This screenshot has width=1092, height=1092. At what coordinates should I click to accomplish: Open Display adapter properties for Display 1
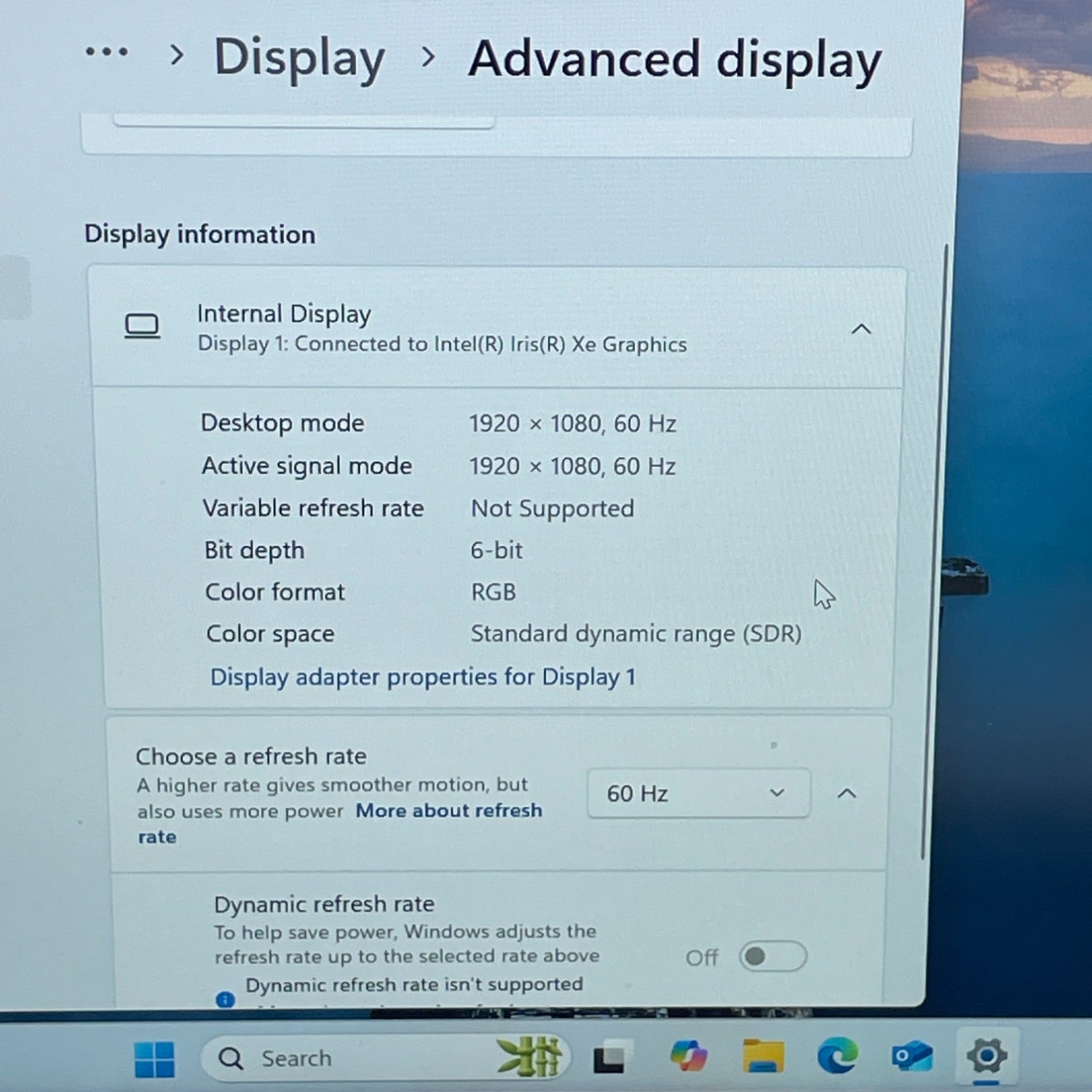coord(422,677)
